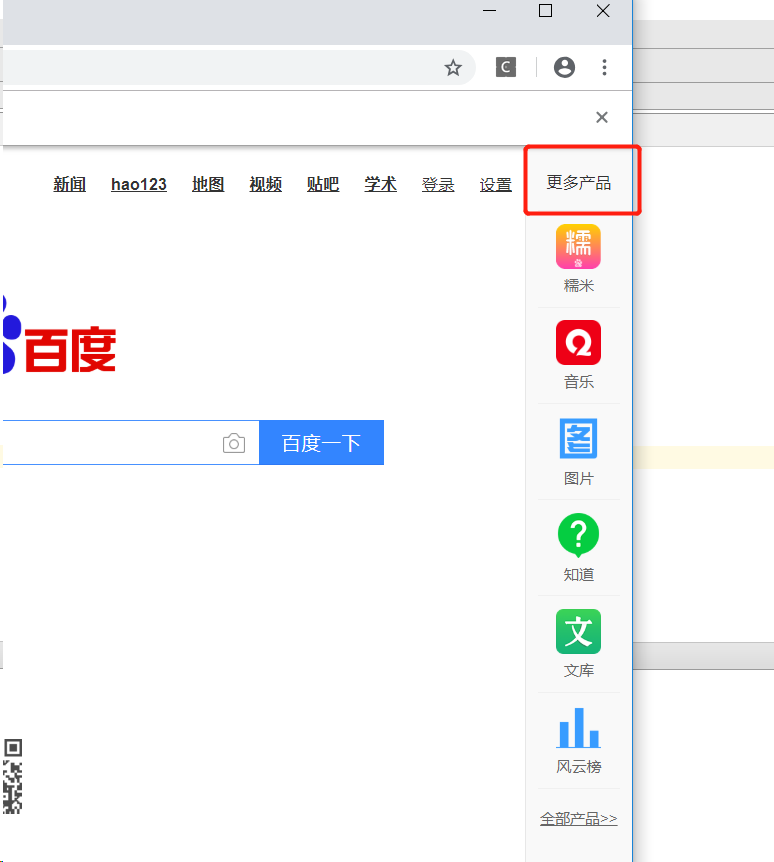Open the 视频 video link

point(266,184)
